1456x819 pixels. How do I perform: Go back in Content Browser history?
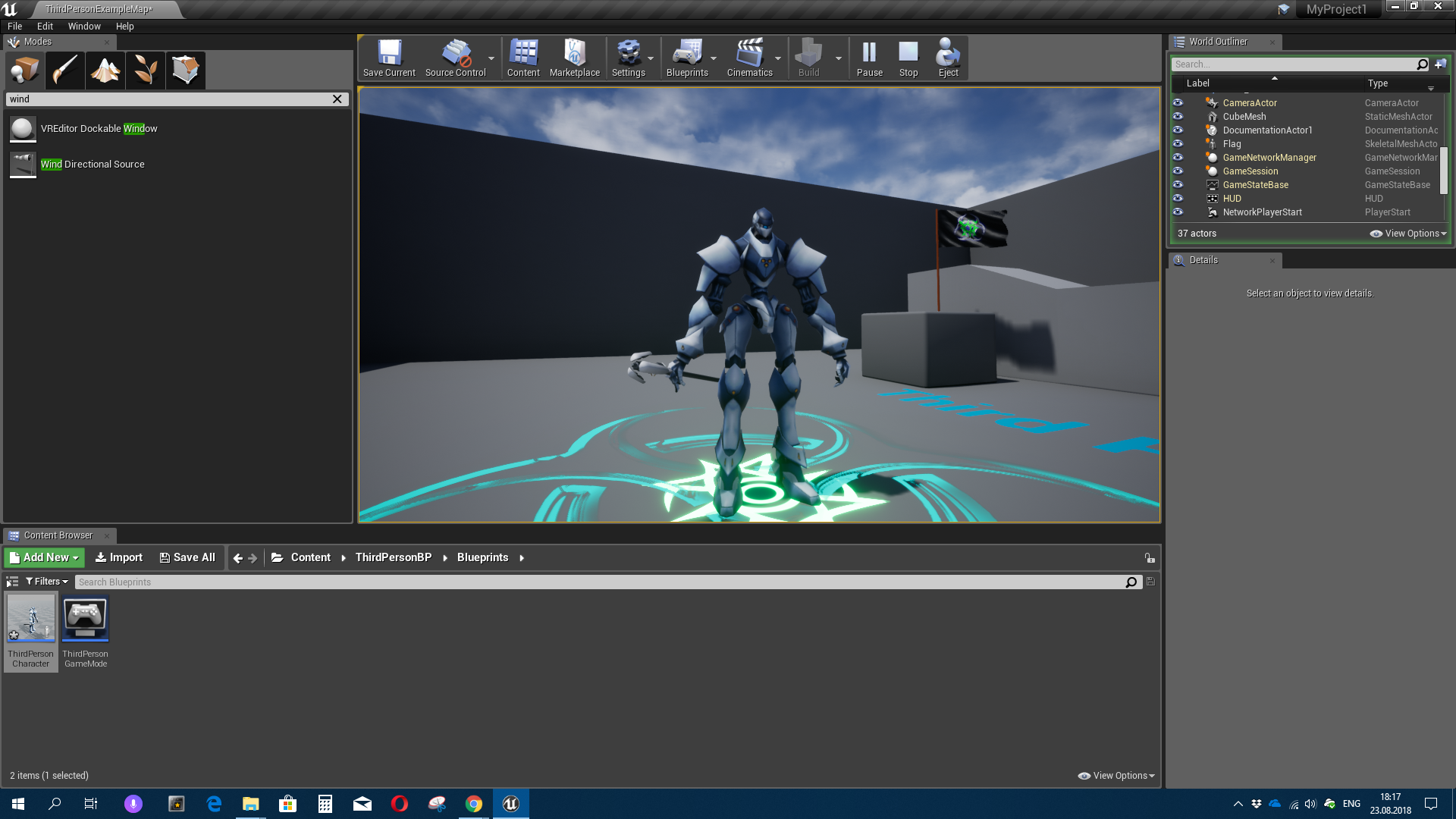(238, 558)
